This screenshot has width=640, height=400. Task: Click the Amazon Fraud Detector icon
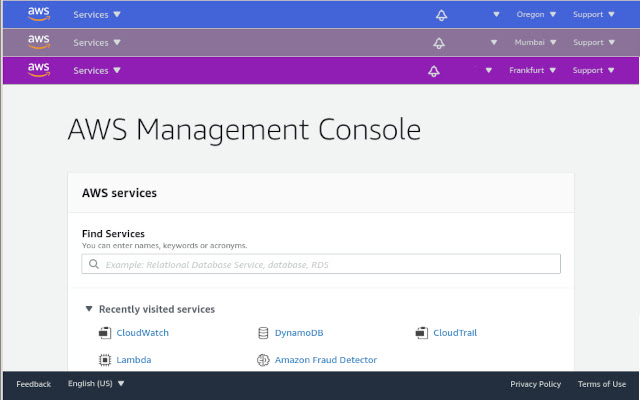point(264,360)
